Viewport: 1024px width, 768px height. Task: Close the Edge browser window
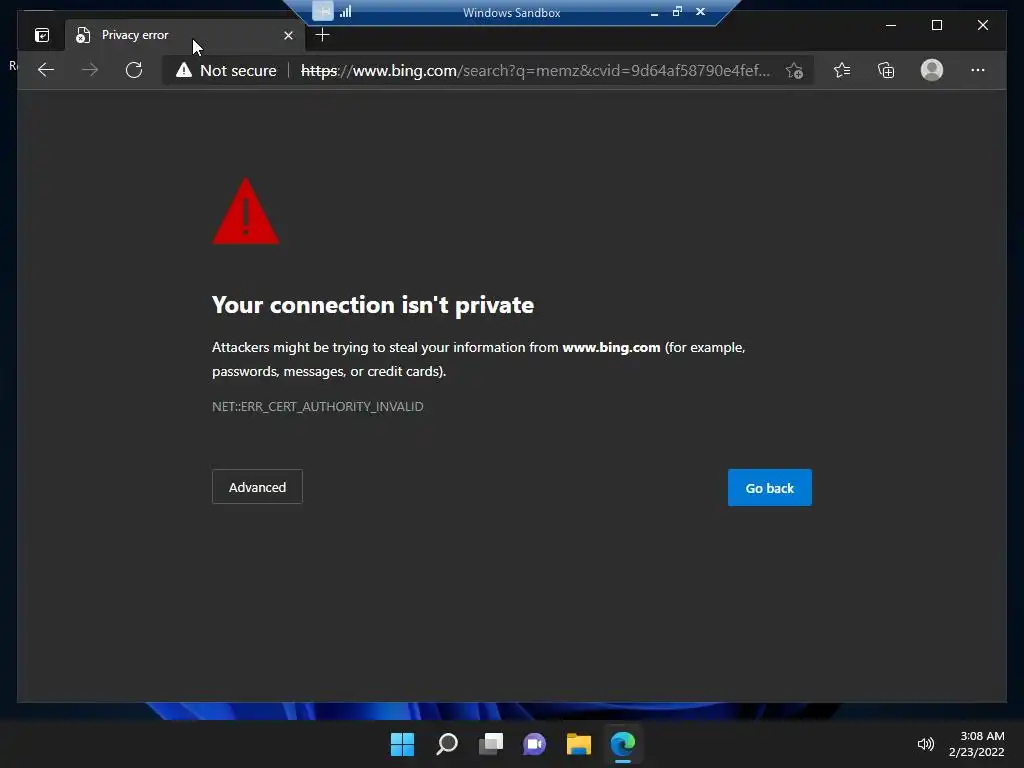coord(983,25)
